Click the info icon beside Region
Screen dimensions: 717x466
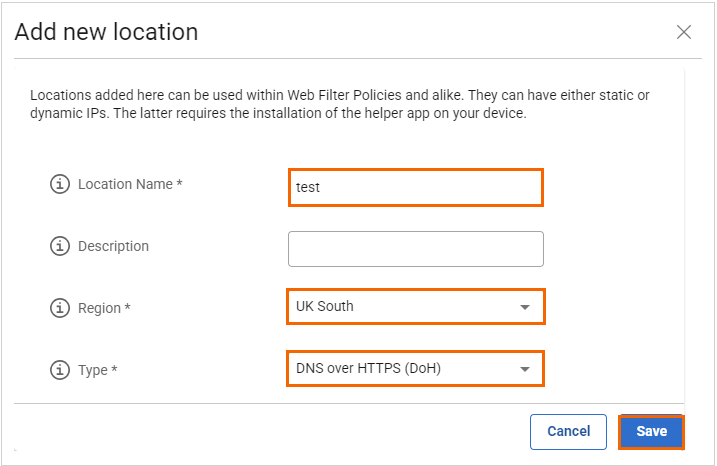pyautogui.click(x=60, y=309)
